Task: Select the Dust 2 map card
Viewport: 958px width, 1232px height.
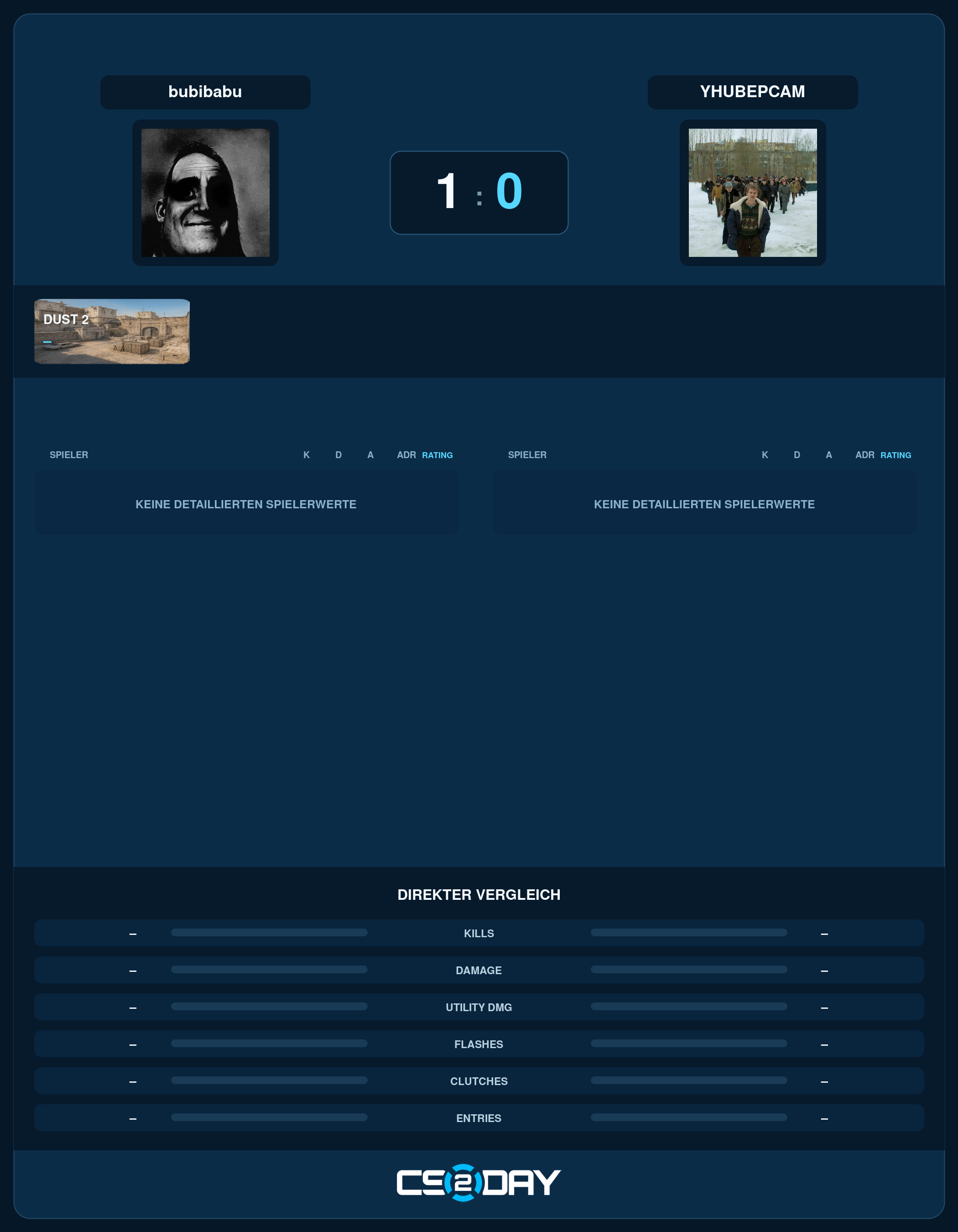Action: tap(112, 331)
